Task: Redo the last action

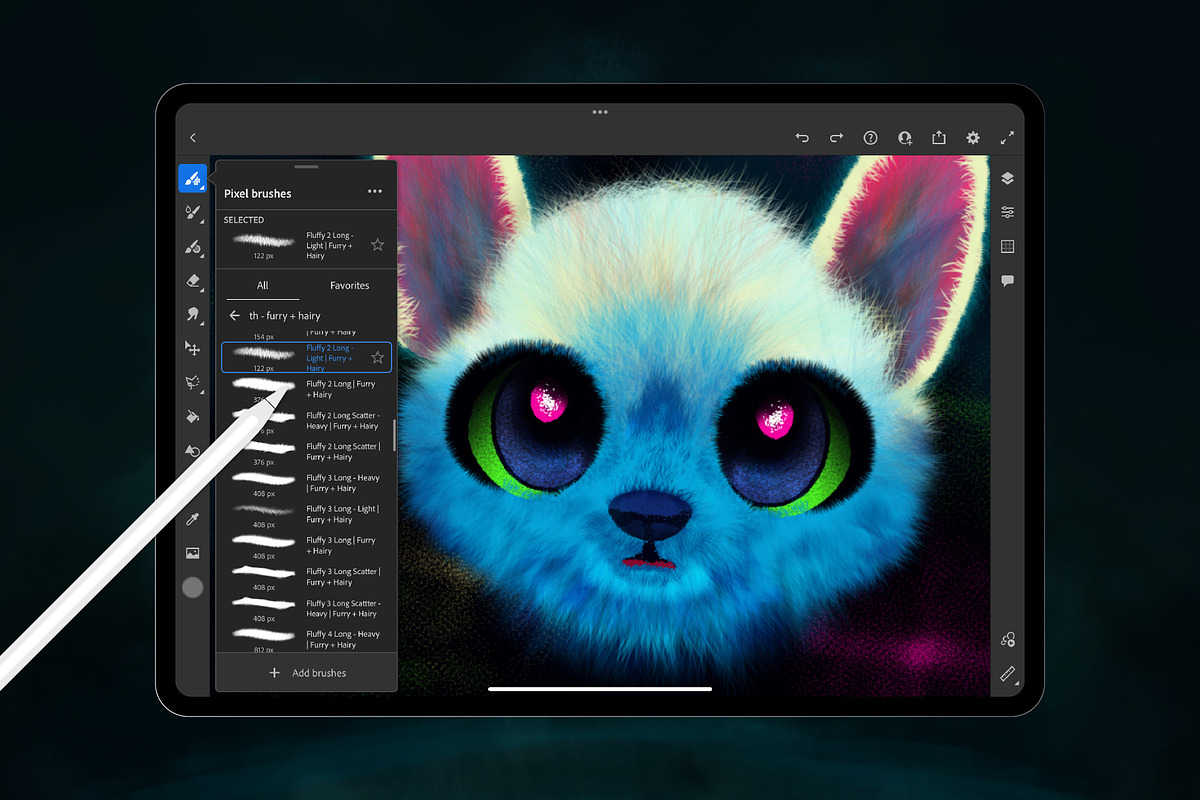Action: (x=837, y=138)
